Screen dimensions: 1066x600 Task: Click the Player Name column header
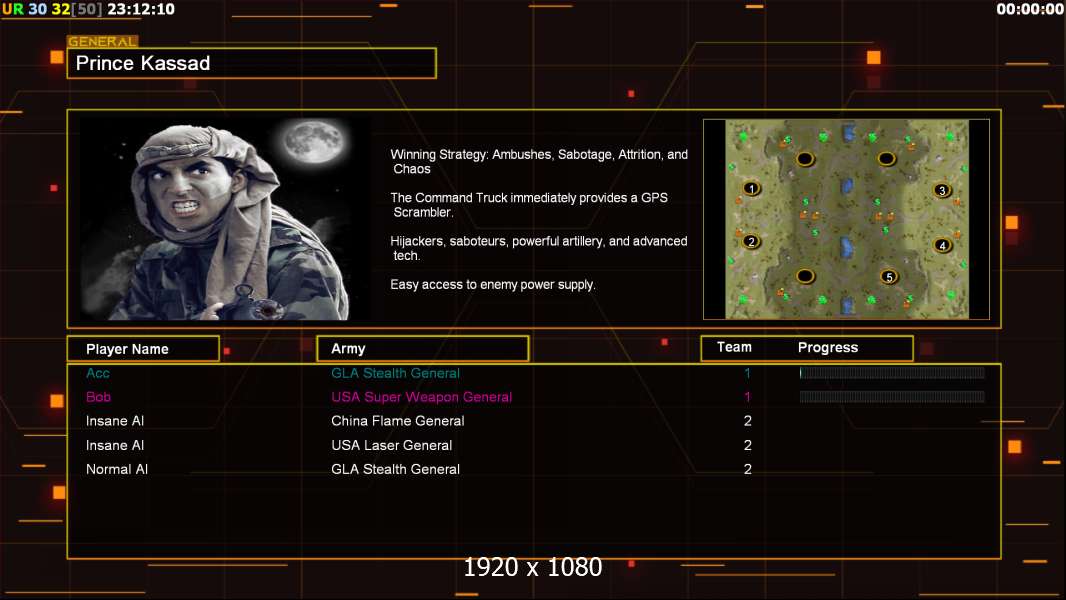(143, 349)
